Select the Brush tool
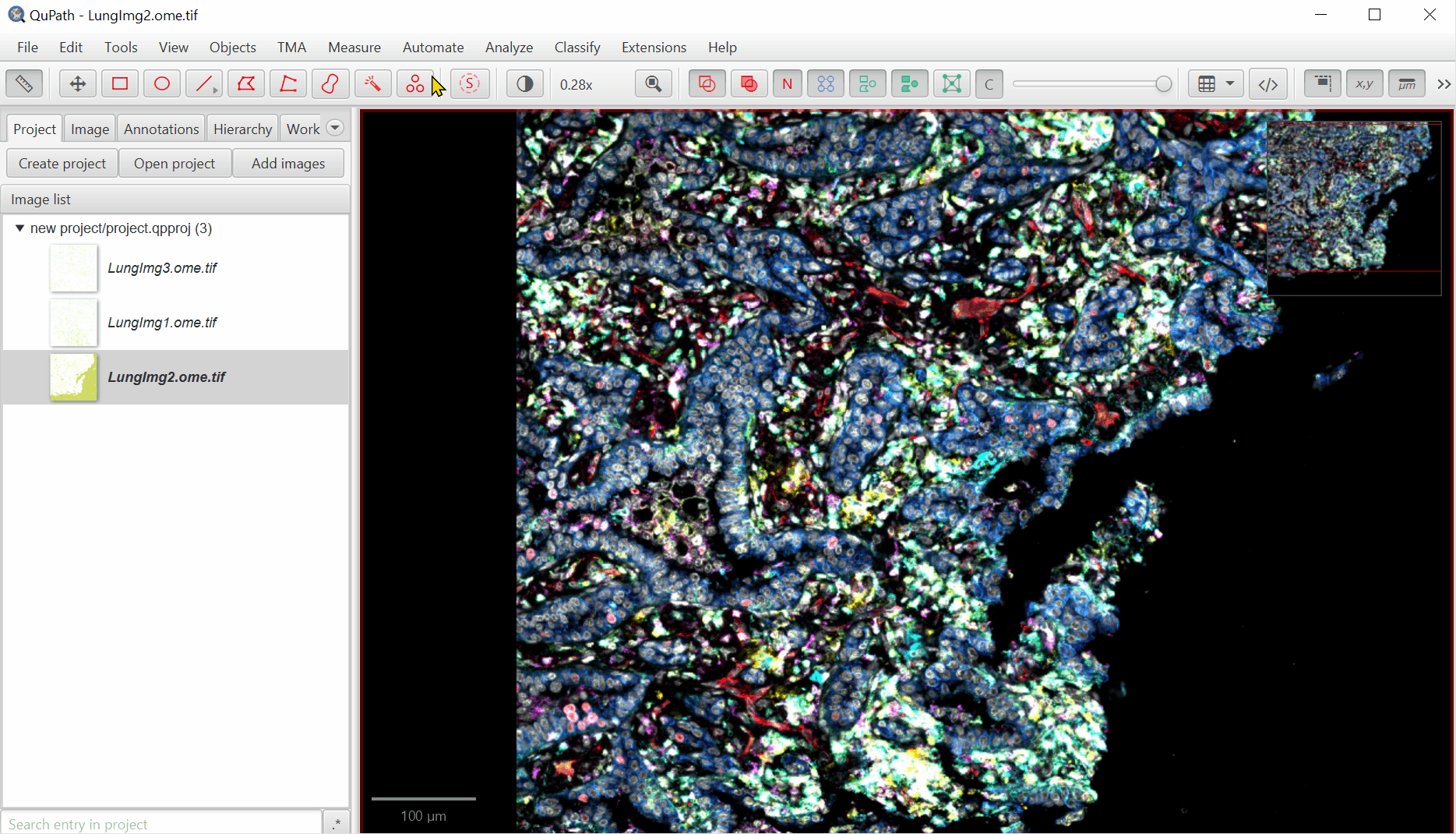 330,83
